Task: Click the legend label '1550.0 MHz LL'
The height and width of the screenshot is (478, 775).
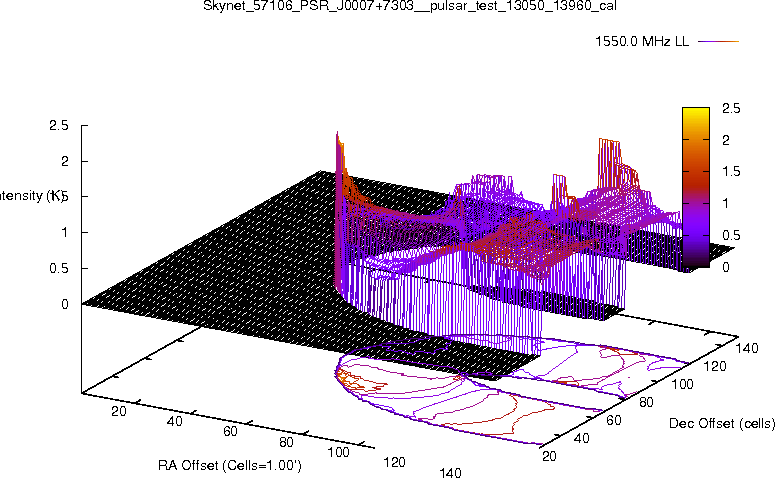Action: [x=642, y=42]
